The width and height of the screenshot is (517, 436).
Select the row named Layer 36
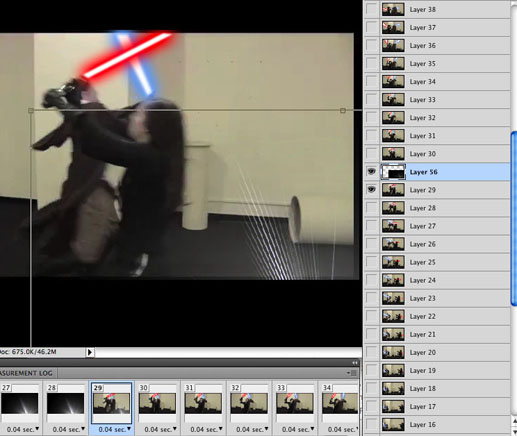[x=437, y=45]
